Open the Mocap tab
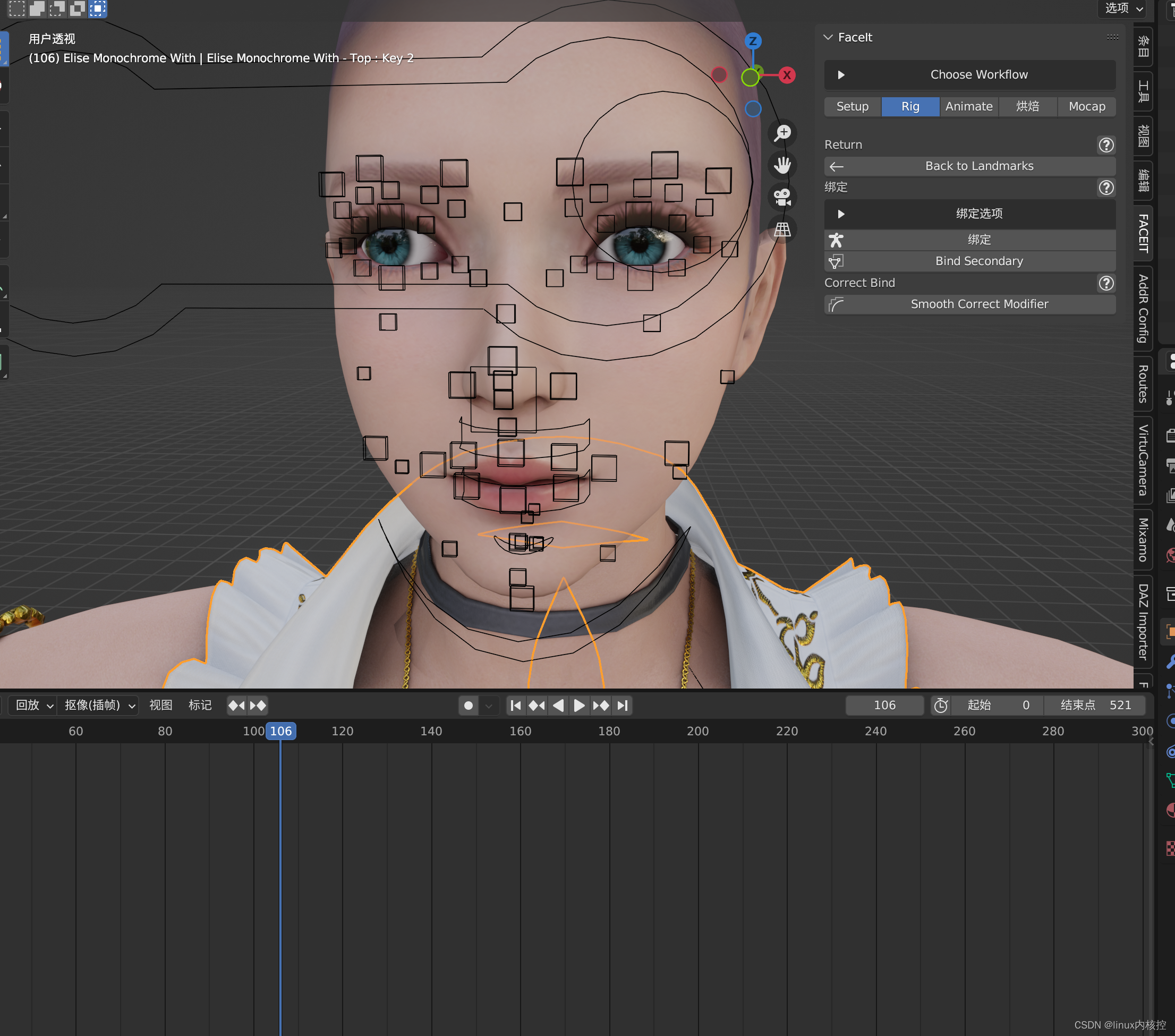1175x1036 pixels. (x=1086, y=106)
